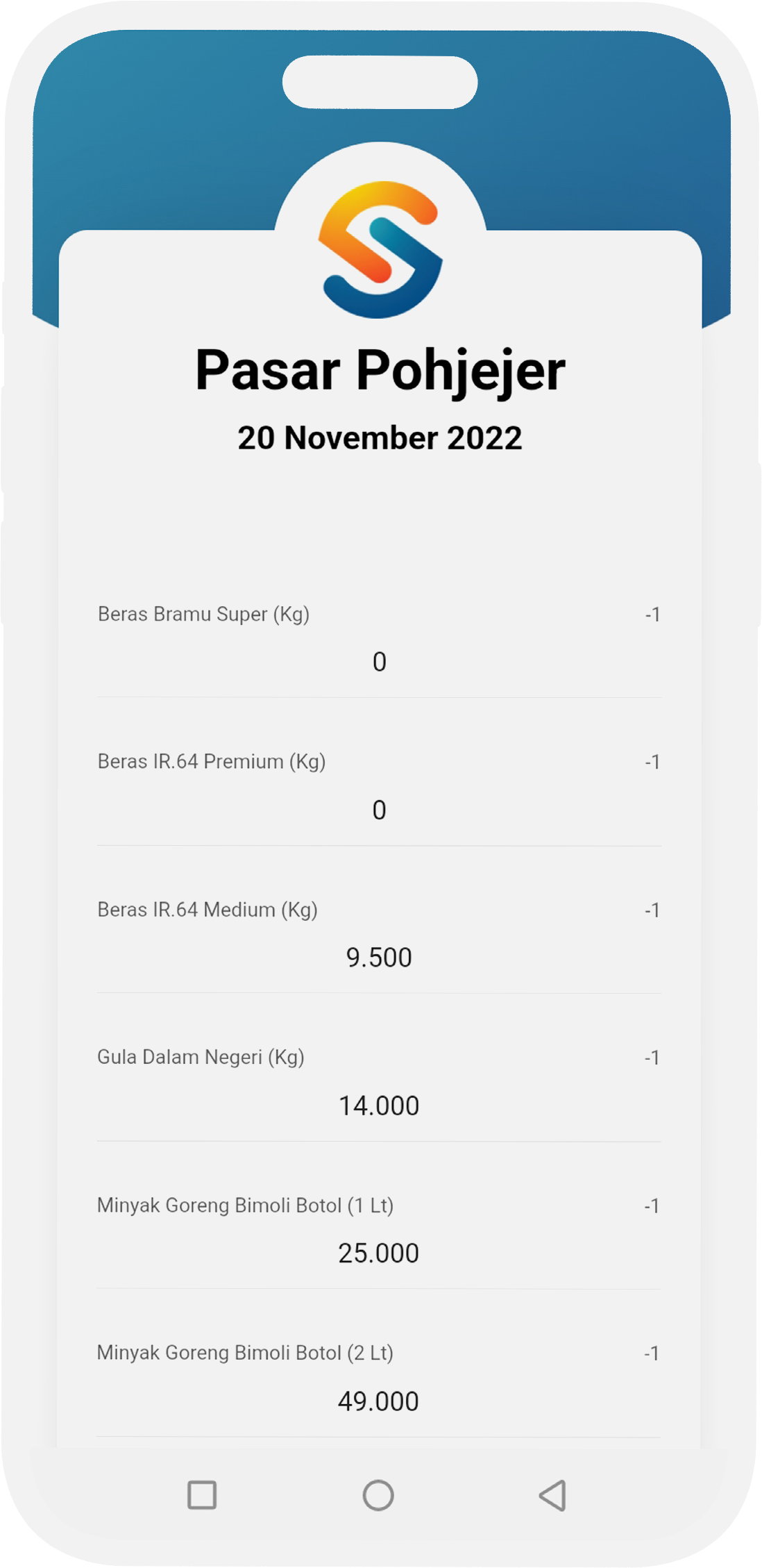Select the Pasar Pohjejer market title
The image size is (762, 1568).
coord(380,370)
